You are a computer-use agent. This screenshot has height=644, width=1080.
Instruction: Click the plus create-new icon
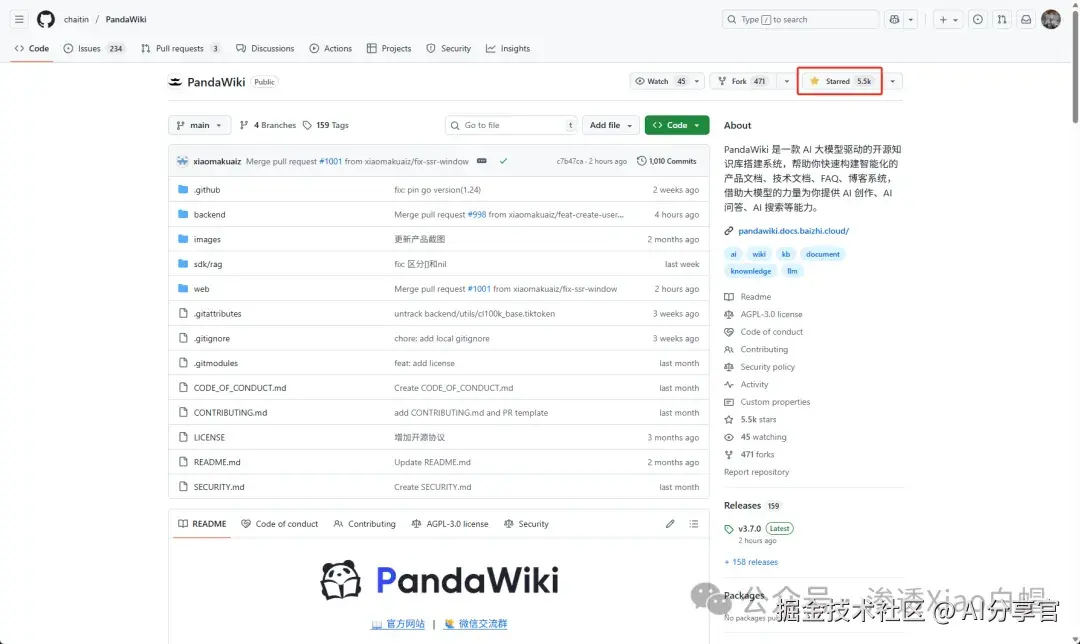click(943, 20)
